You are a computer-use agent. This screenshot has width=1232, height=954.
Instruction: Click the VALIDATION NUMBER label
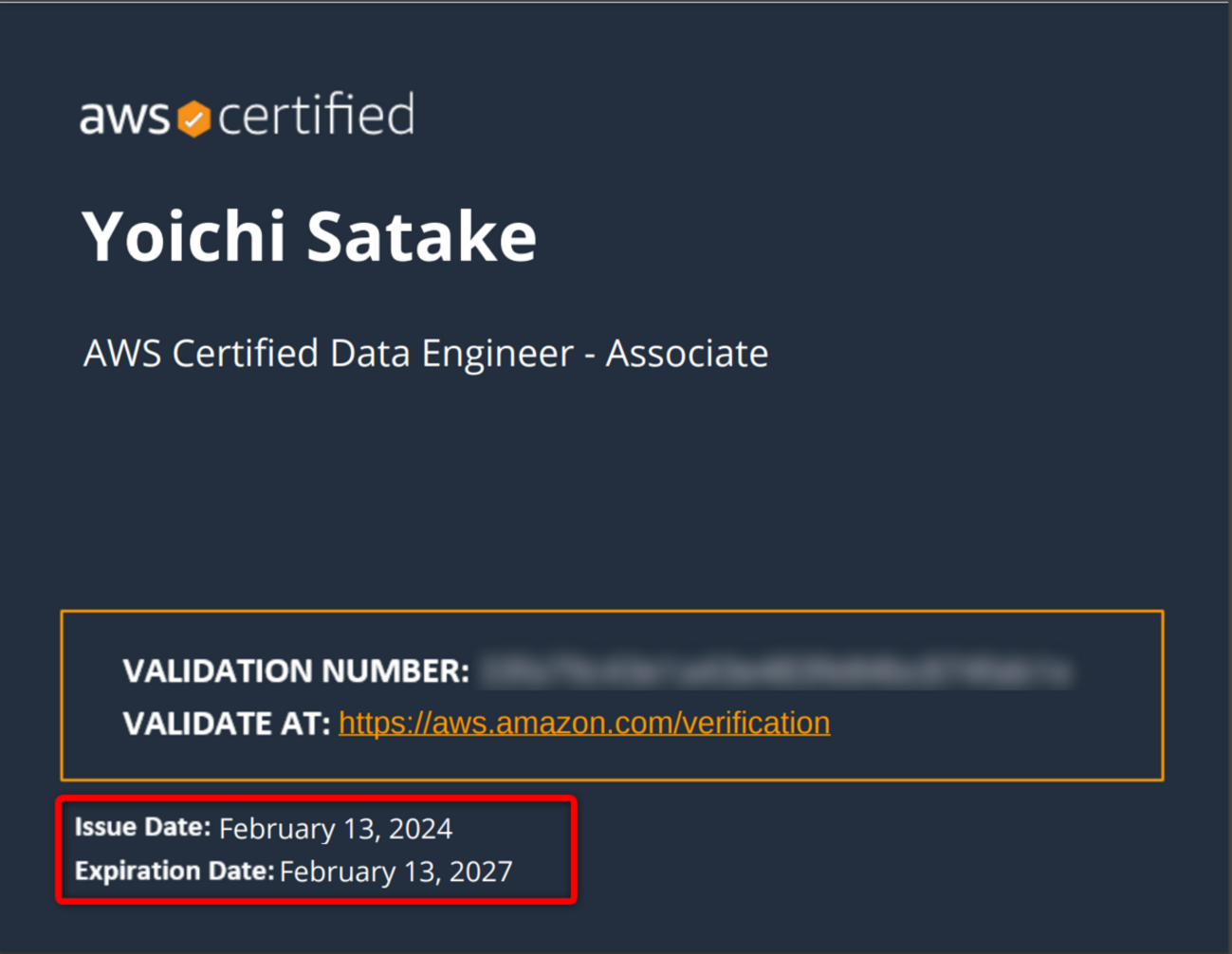point(296,671)
